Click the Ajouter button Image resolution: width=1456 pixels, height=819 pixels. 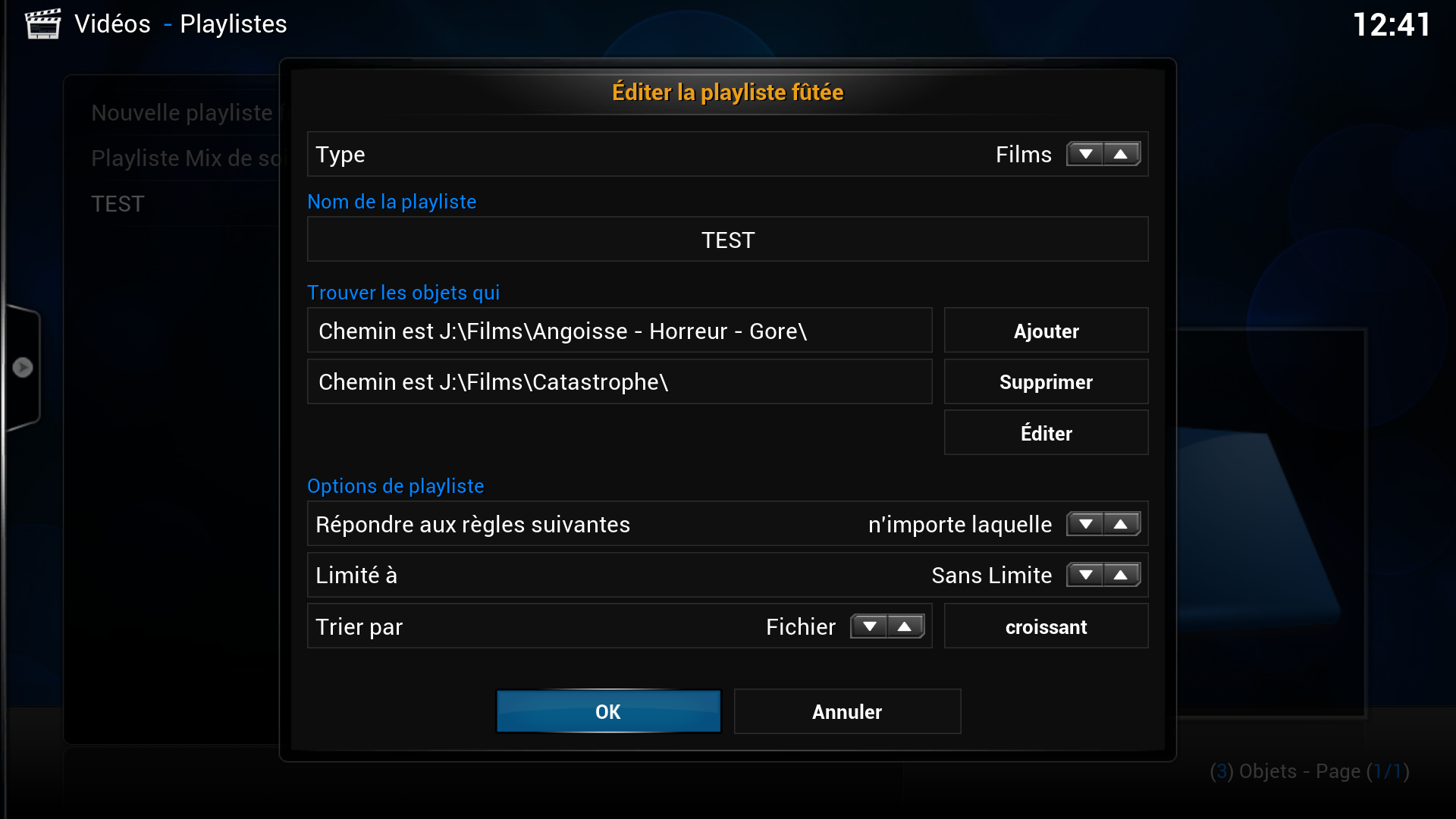click(1046, 331)
